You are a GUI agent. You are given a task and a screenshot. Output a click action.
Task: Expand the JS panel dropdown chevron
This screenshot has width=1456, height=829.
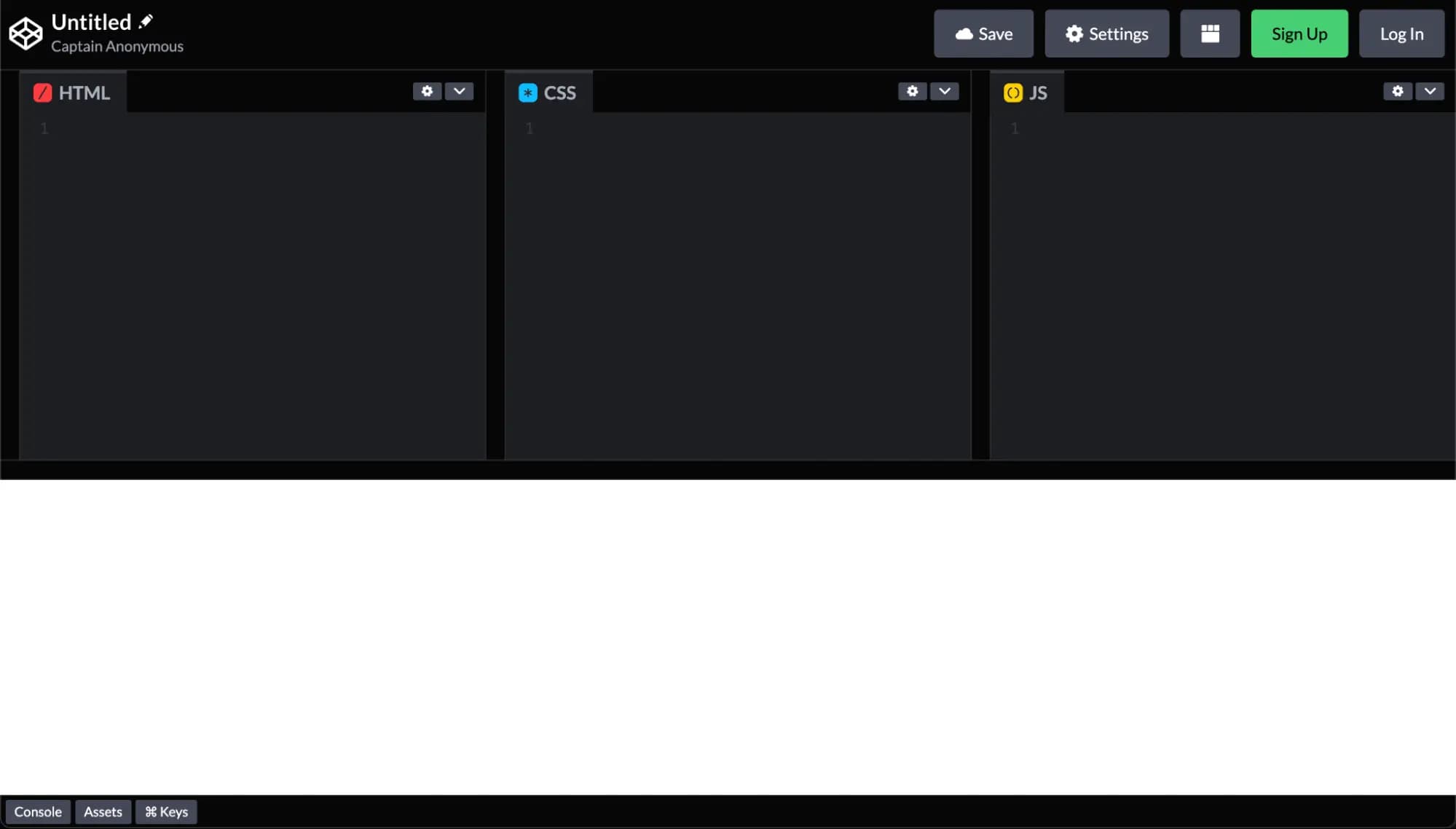[1430, 91]
